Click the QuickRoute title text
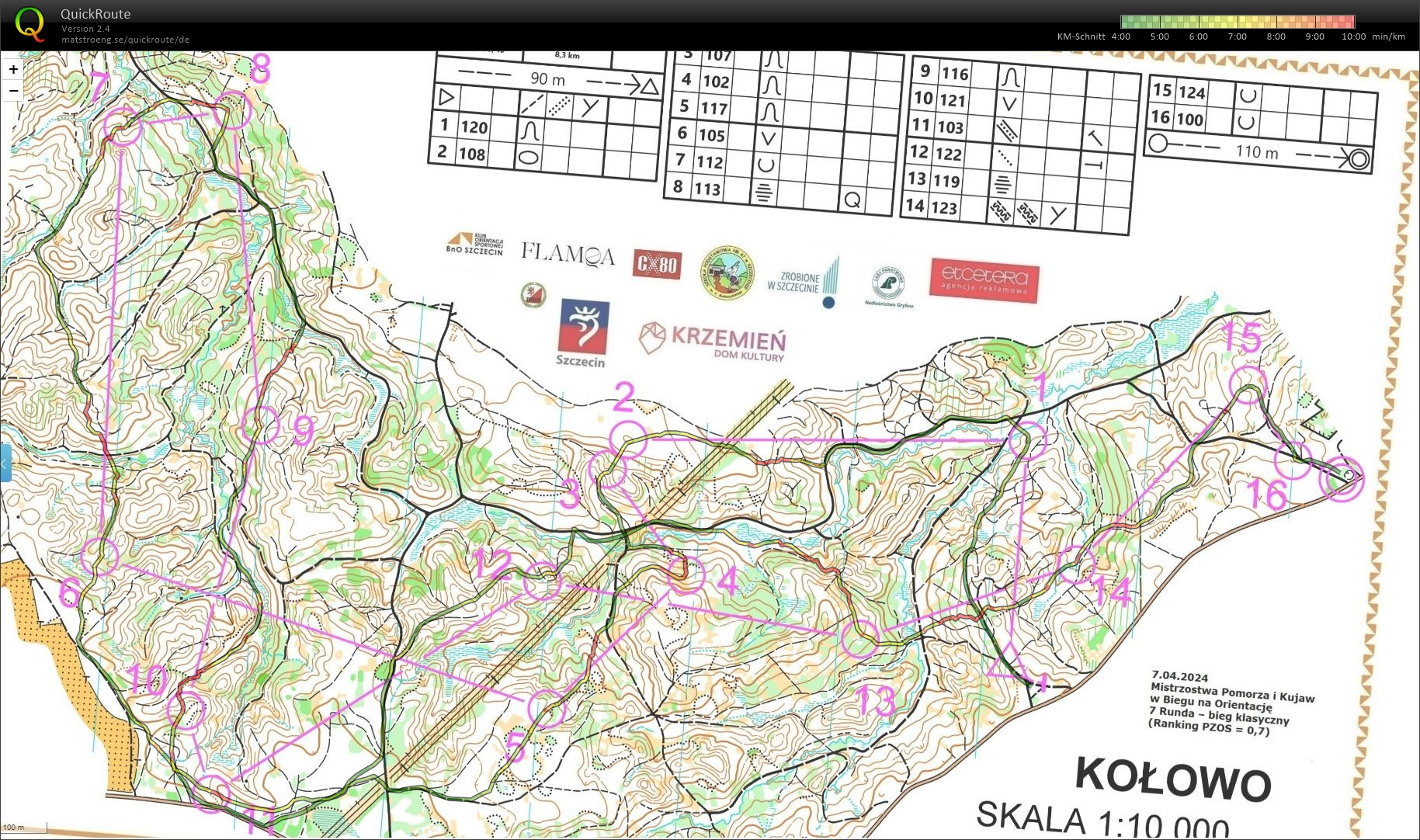The height and width of the screenshot is (840, 1420). click(x=95, y=14)
